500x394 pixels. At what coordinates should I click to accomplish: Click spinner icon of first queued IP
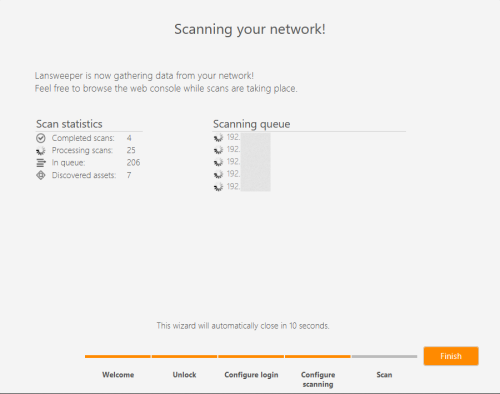pyautogui.click(x=218, y=137)
